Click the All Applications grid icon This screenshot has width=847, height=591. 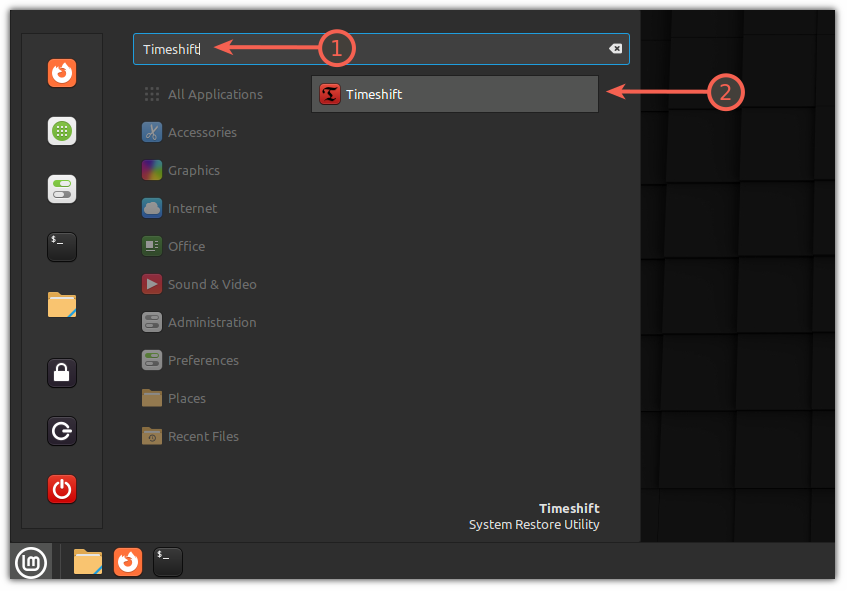[152, 94]
